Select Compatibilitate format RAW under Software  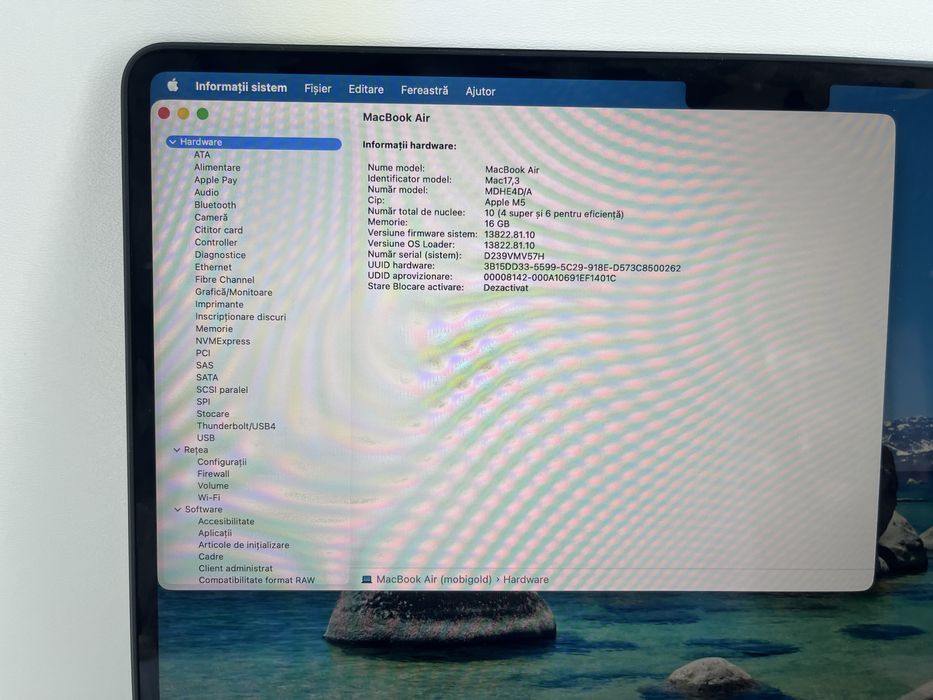click(256, 580)
